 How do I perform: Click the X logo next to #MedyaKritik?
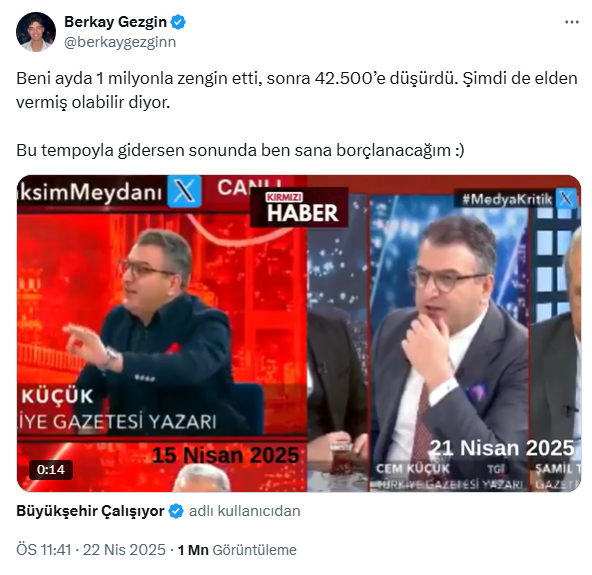(x=566, y=199)
